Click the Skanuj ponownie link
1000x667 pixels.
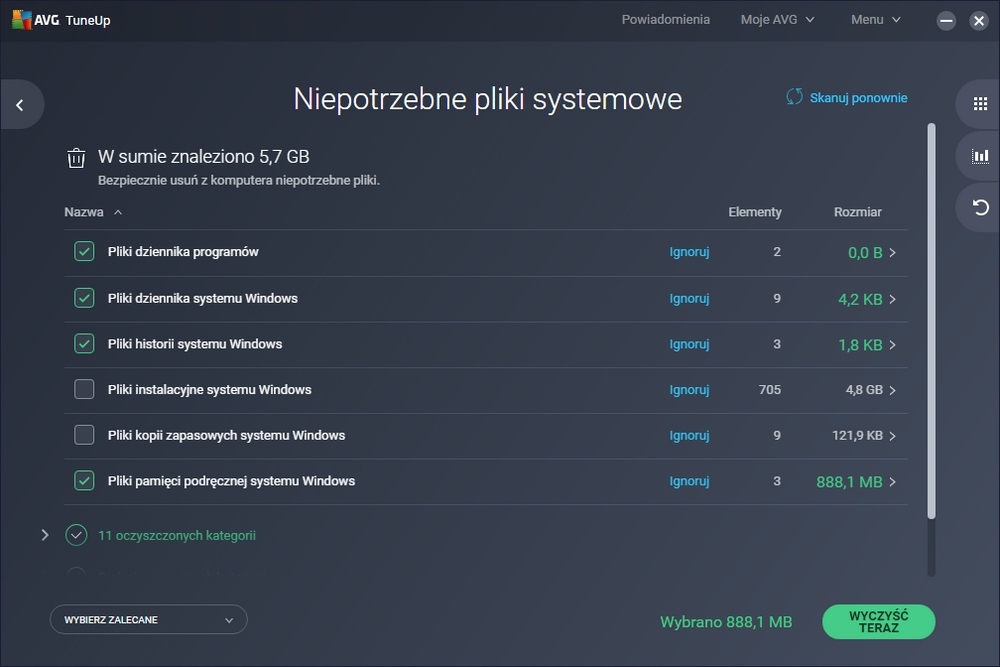(858, 98)
